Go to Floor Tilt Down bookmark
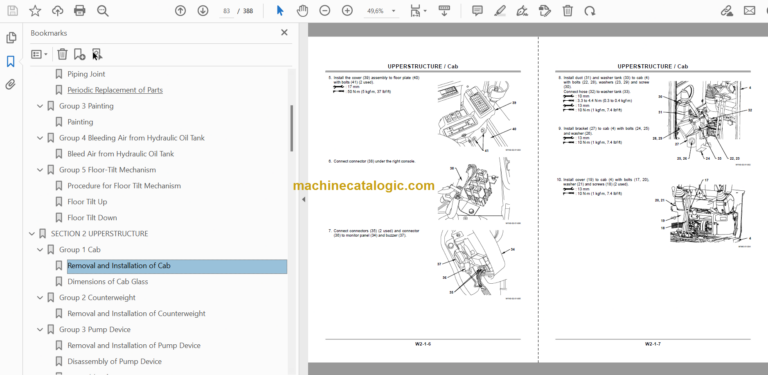 point(92,217)
